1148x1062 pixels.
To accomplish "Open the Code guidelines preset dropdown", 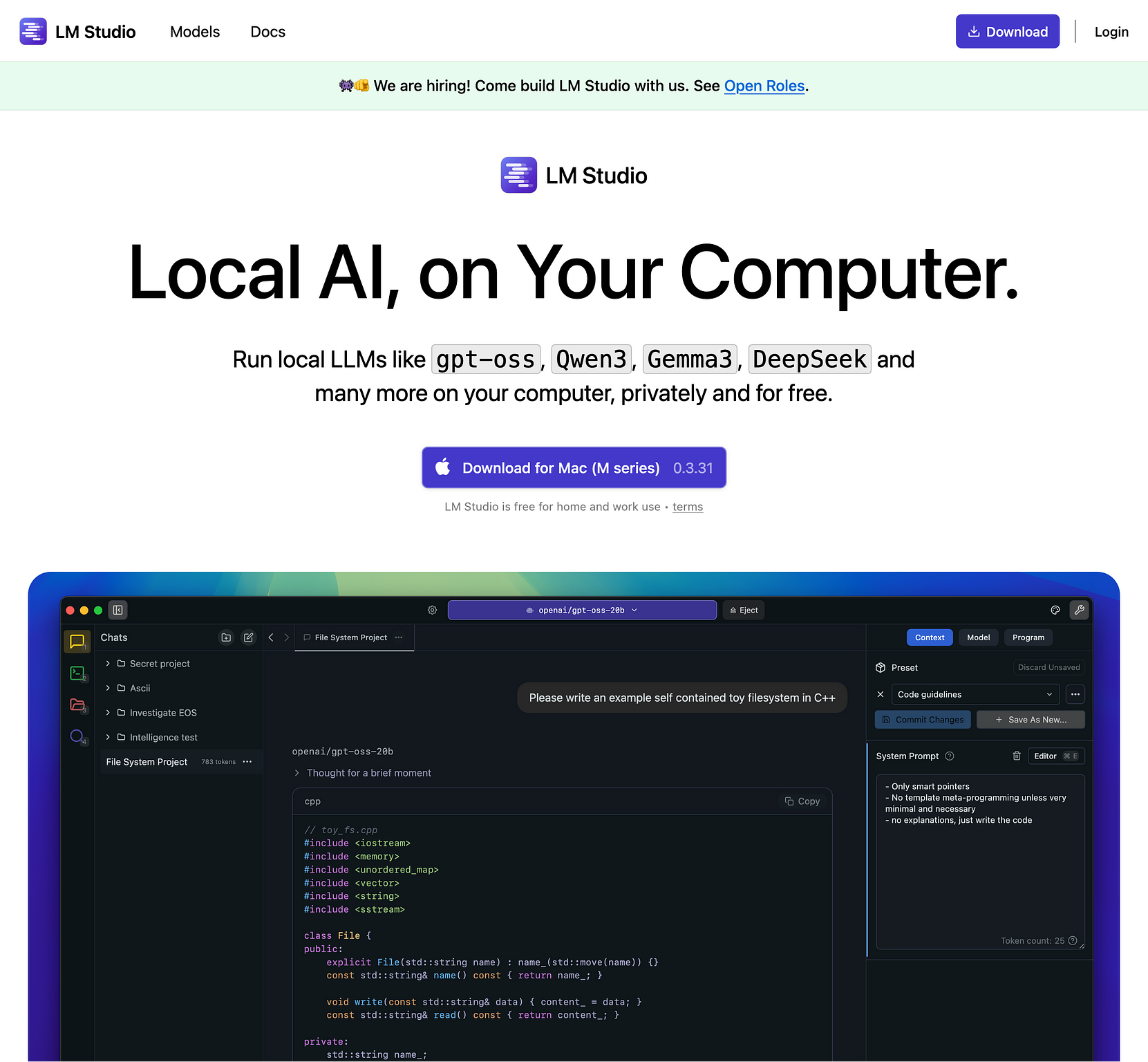I will click(975, 694).
